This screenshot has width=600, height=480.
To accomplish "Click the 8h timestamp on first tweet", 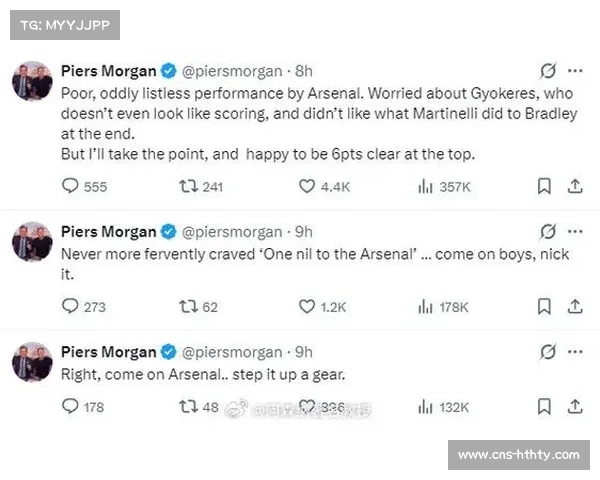I will (304, 71).
